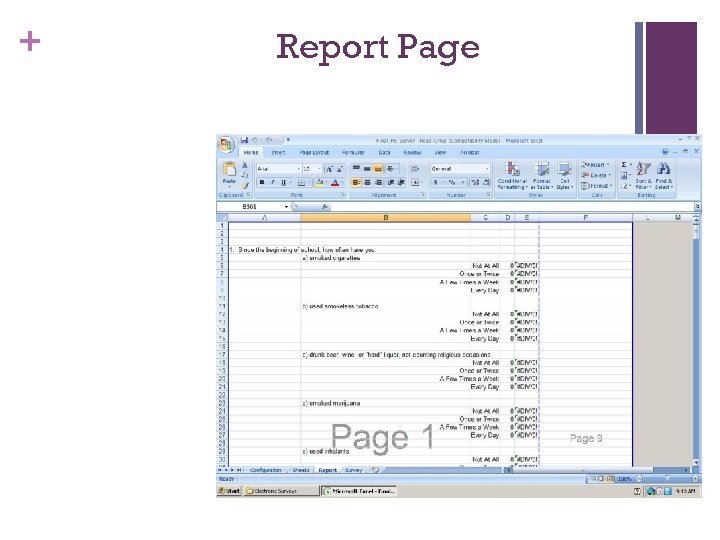Activate the Format Painter brush
Screen dimensions: 720x540
coord(245,185)
